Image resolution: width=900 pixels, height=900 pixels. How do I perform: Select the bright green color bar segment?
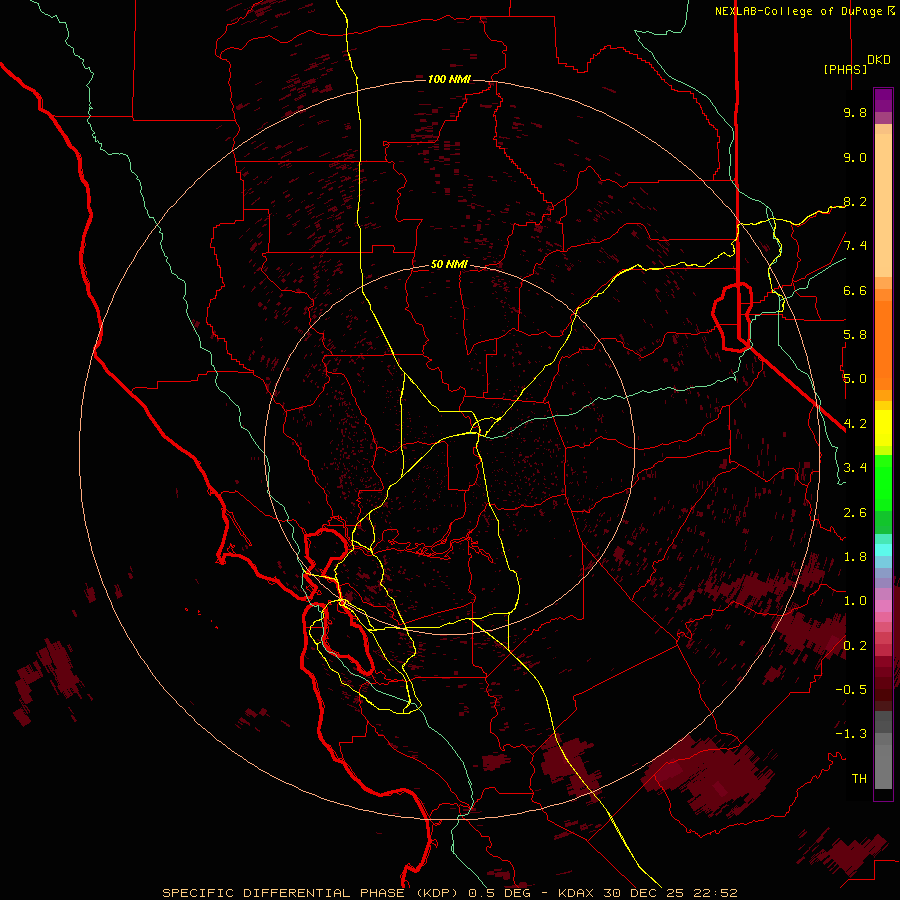coord(883,483)
